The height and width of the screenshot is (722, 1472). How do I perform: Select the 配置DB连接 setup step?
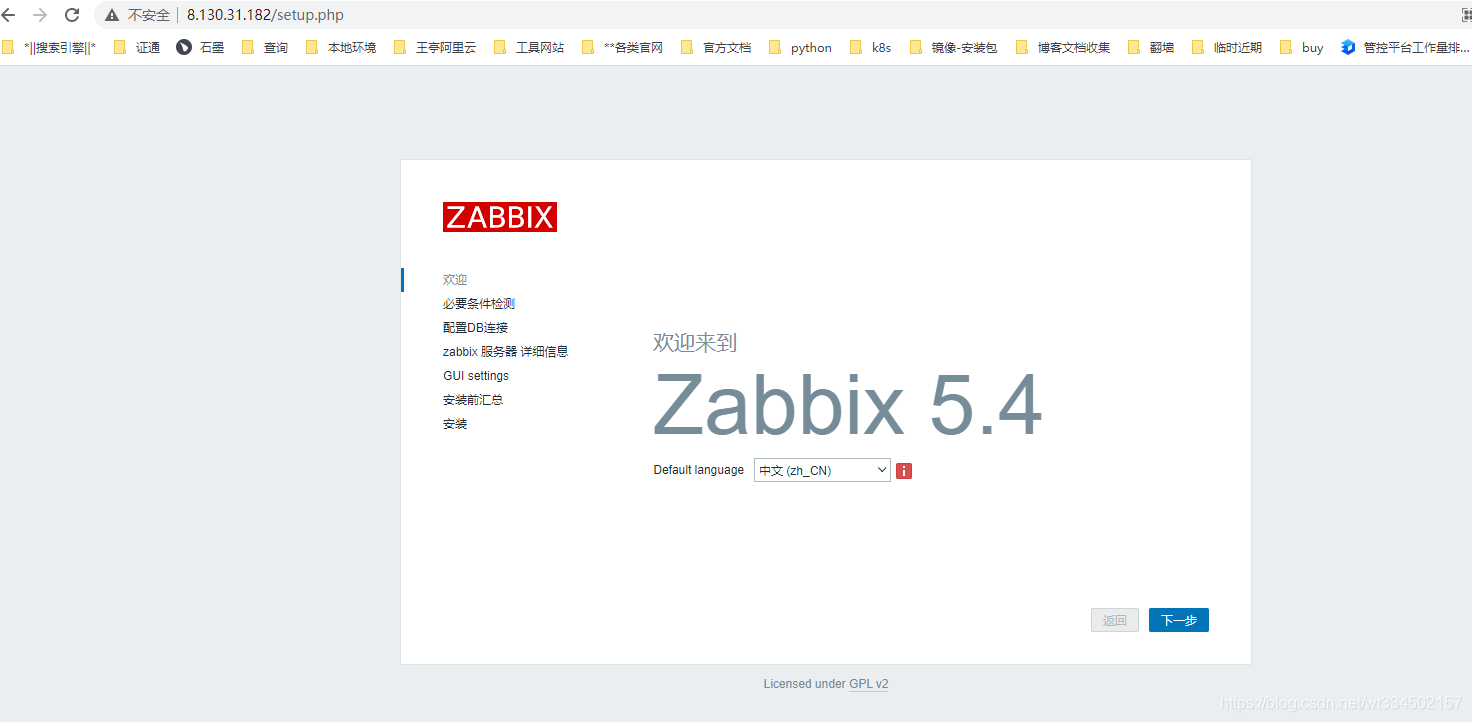[476, 328]
